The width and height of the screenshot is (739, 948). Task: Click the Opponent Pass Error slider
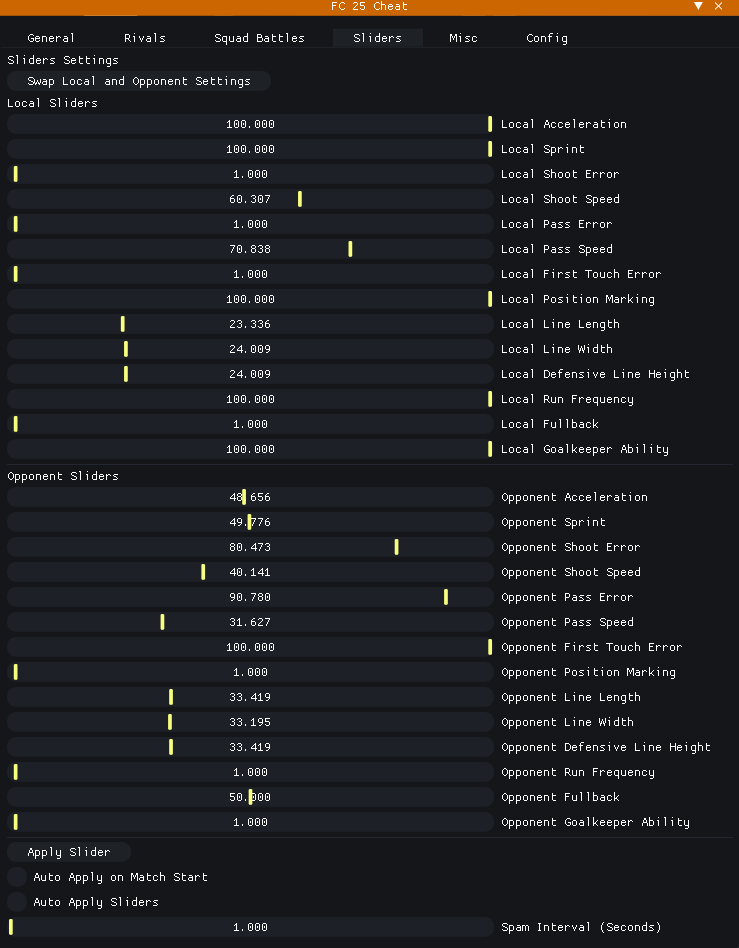pyautogui.click(x=250, y=597)
